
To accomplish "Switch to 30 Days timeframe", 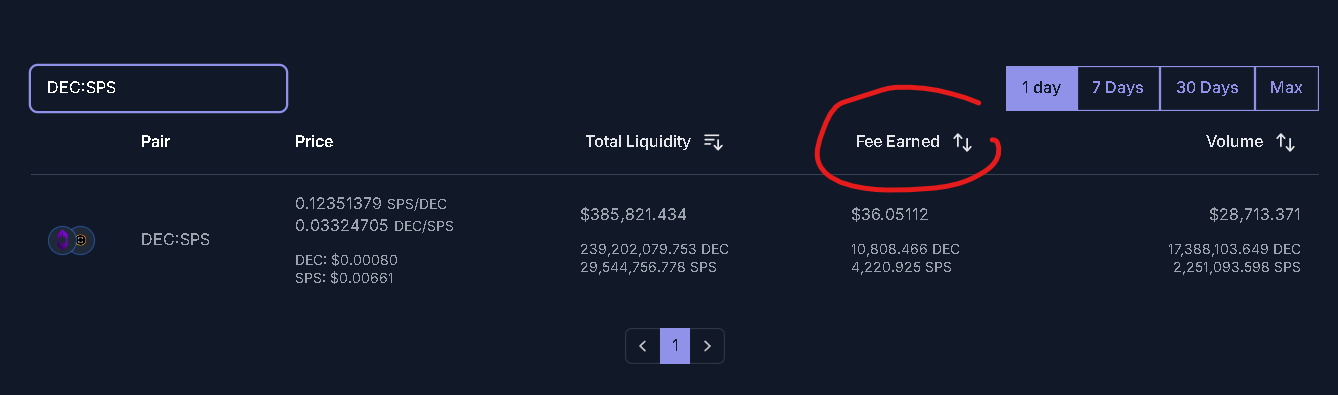I will (1207, 88).
